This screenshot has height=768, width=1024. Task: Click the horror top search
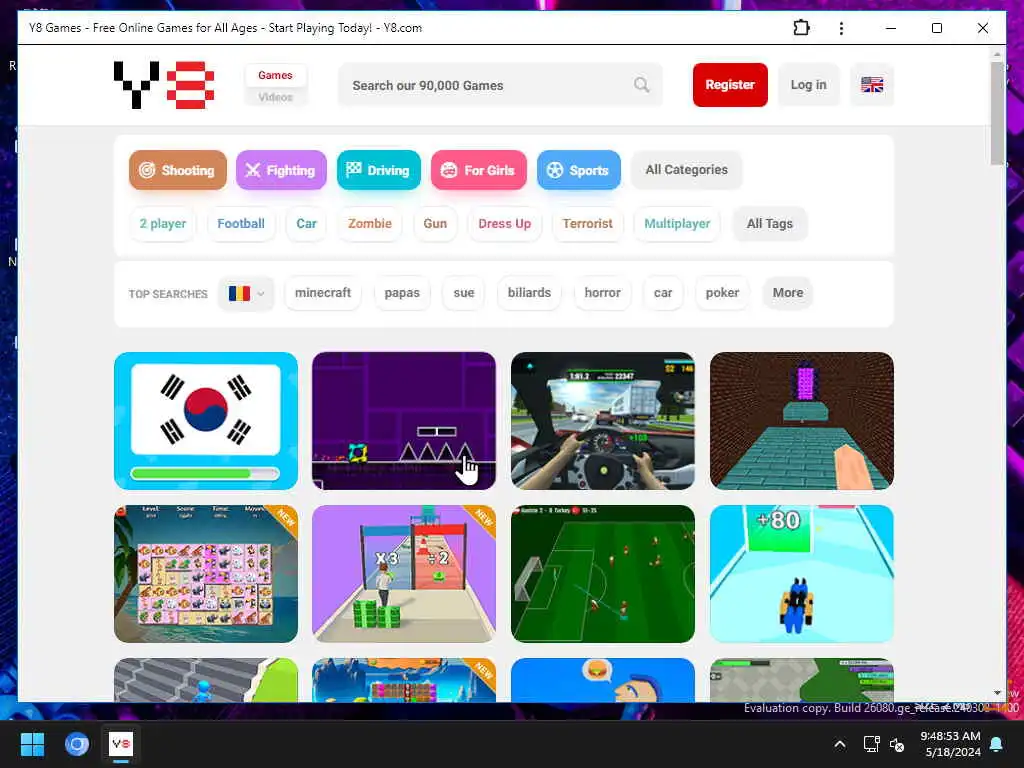[602, 293]
